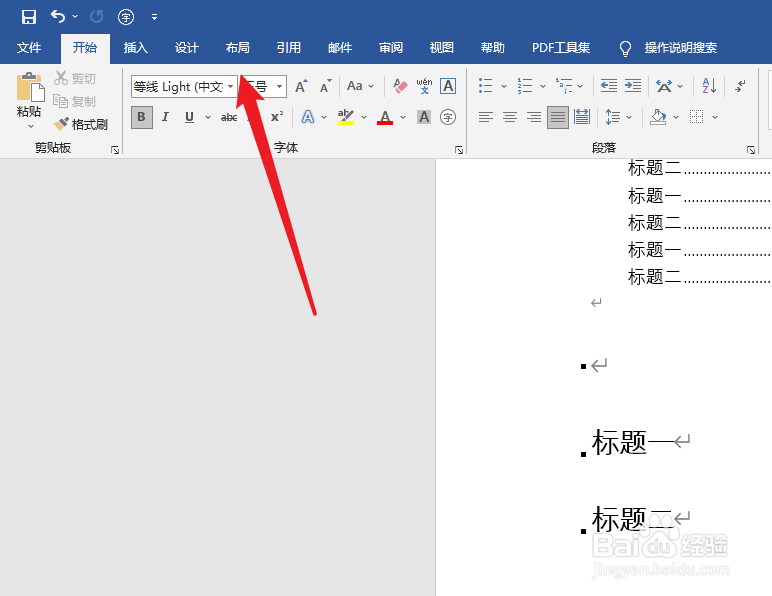Image resolution: width=772 pixels, height=596 pixels.
Task: Toggle superscript x² formatting
Action: coord(277,117)
